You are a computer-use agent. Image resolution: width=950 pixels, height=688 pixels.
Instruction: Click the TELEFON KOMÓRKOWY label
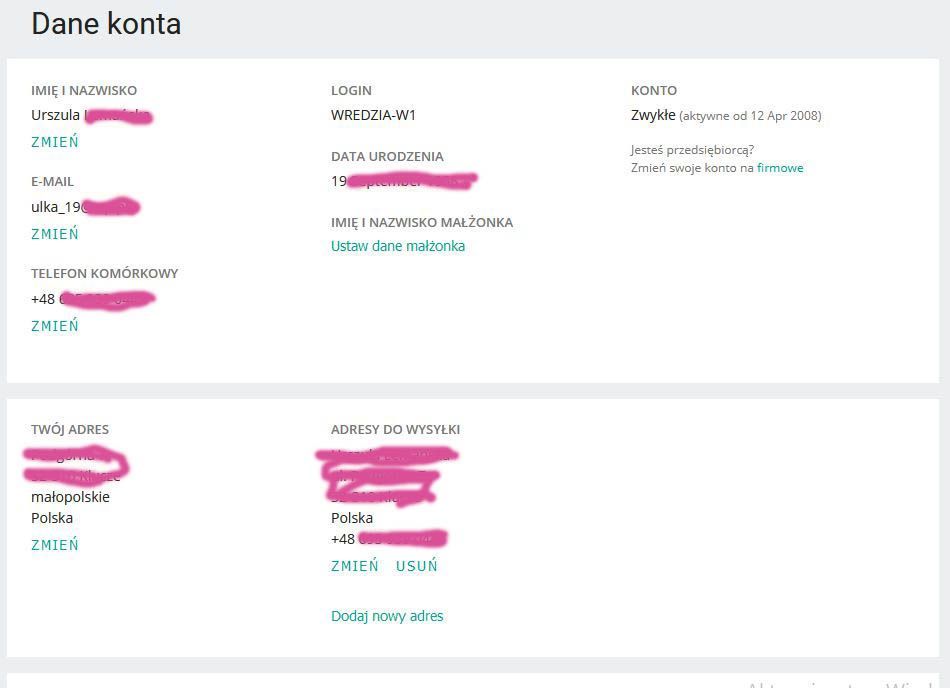(x=104, y=274)
